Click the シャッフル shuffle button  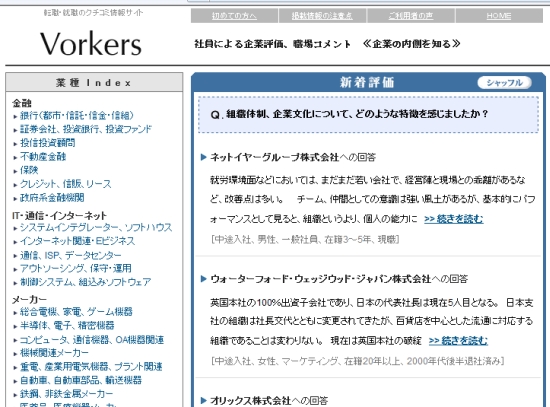coord(504,83)
